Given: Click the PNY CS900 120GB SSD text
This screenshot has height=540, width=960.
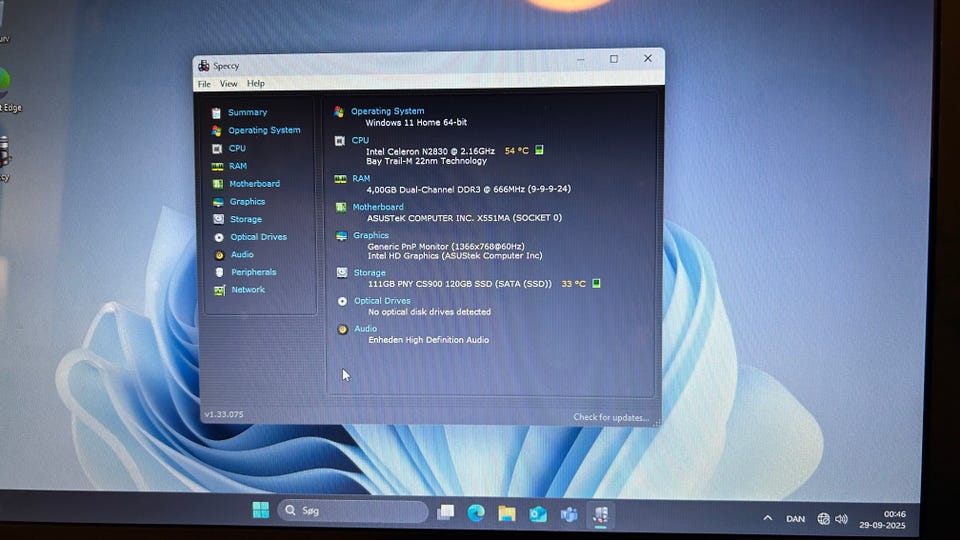Looking at the screenshot, I should click(460, 283).
